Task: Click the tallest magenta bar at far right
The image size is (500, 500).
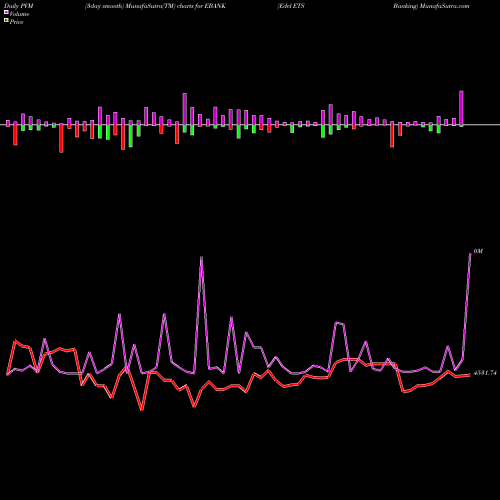Action: [461, 108]
